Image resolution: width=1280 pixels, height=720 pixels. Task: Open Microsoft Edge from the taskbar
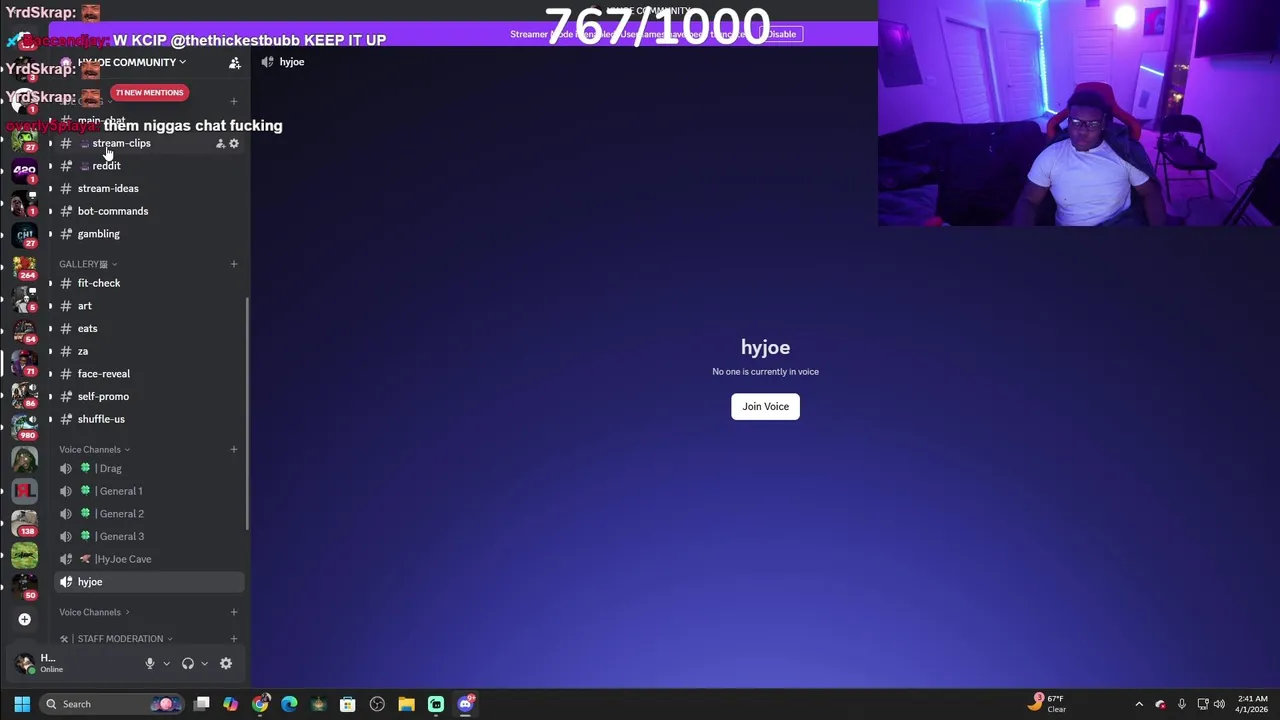tap(289, 704)
